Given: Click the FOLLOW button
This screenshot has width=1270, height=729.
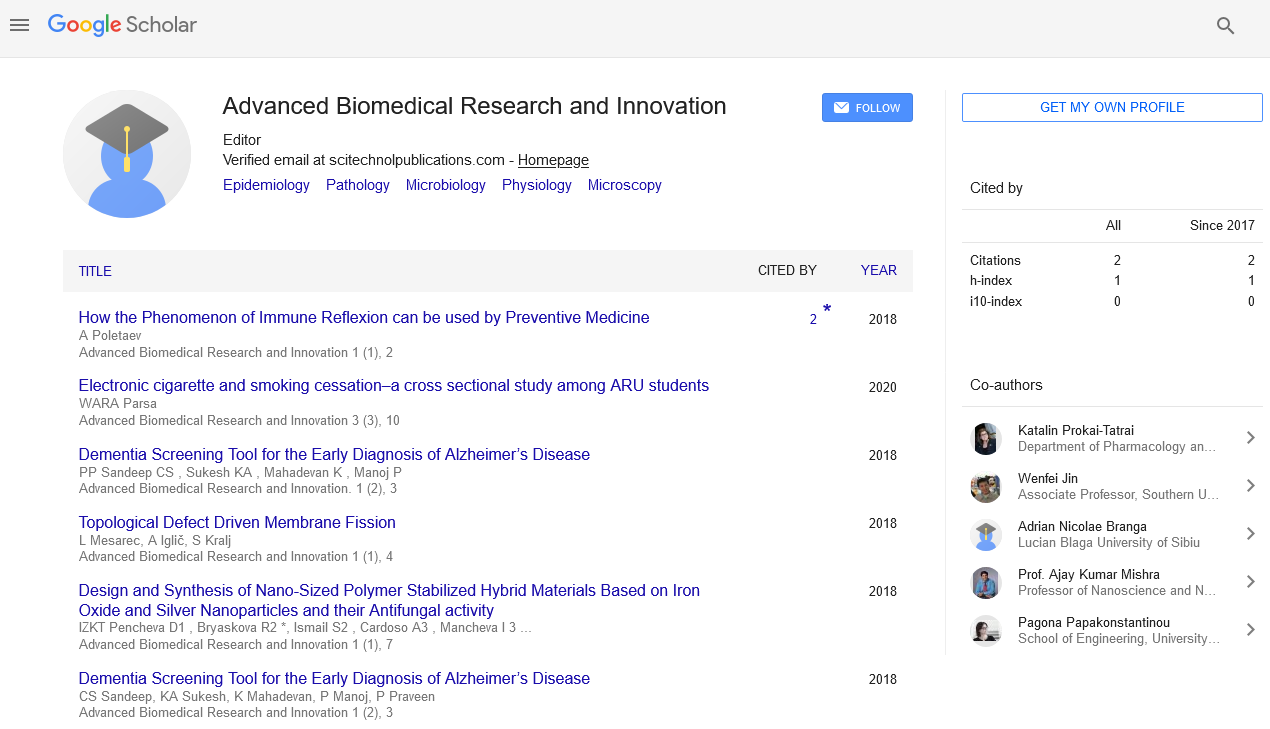Looking at the screenshot, I should [867, 107].
